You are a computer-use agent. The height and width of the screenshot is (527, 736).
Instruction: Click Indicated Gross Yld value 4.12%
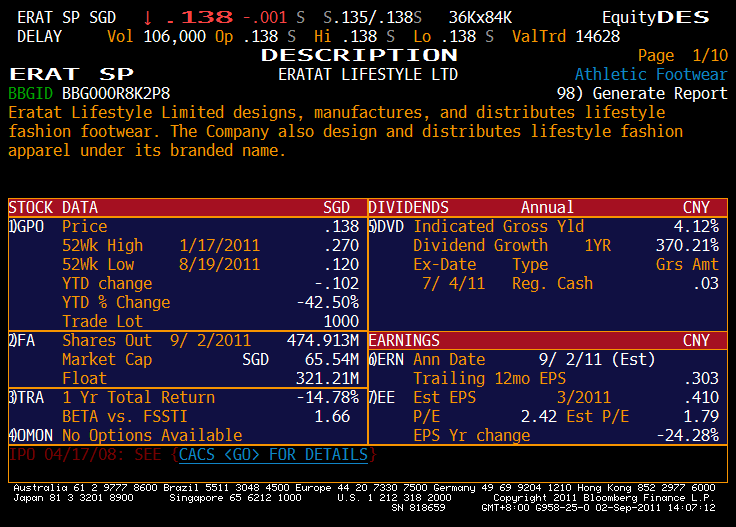pyautogui.click(x=697, y=227)
